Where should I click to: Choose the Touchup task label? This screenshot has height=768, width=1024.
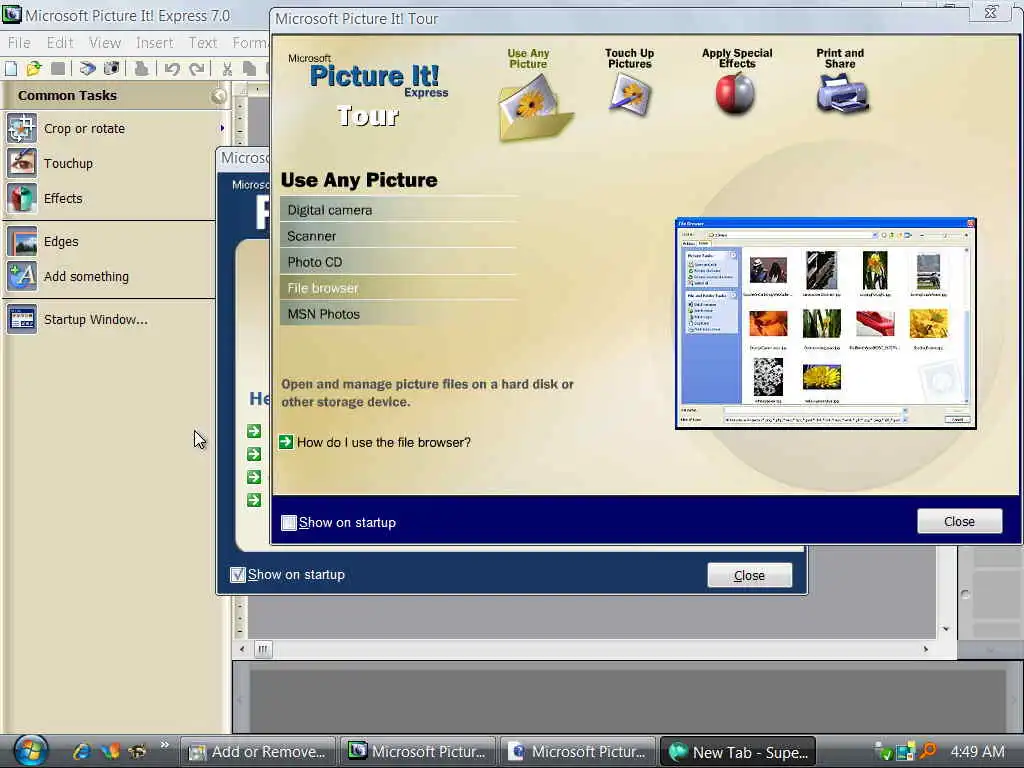tap(69, 163)
